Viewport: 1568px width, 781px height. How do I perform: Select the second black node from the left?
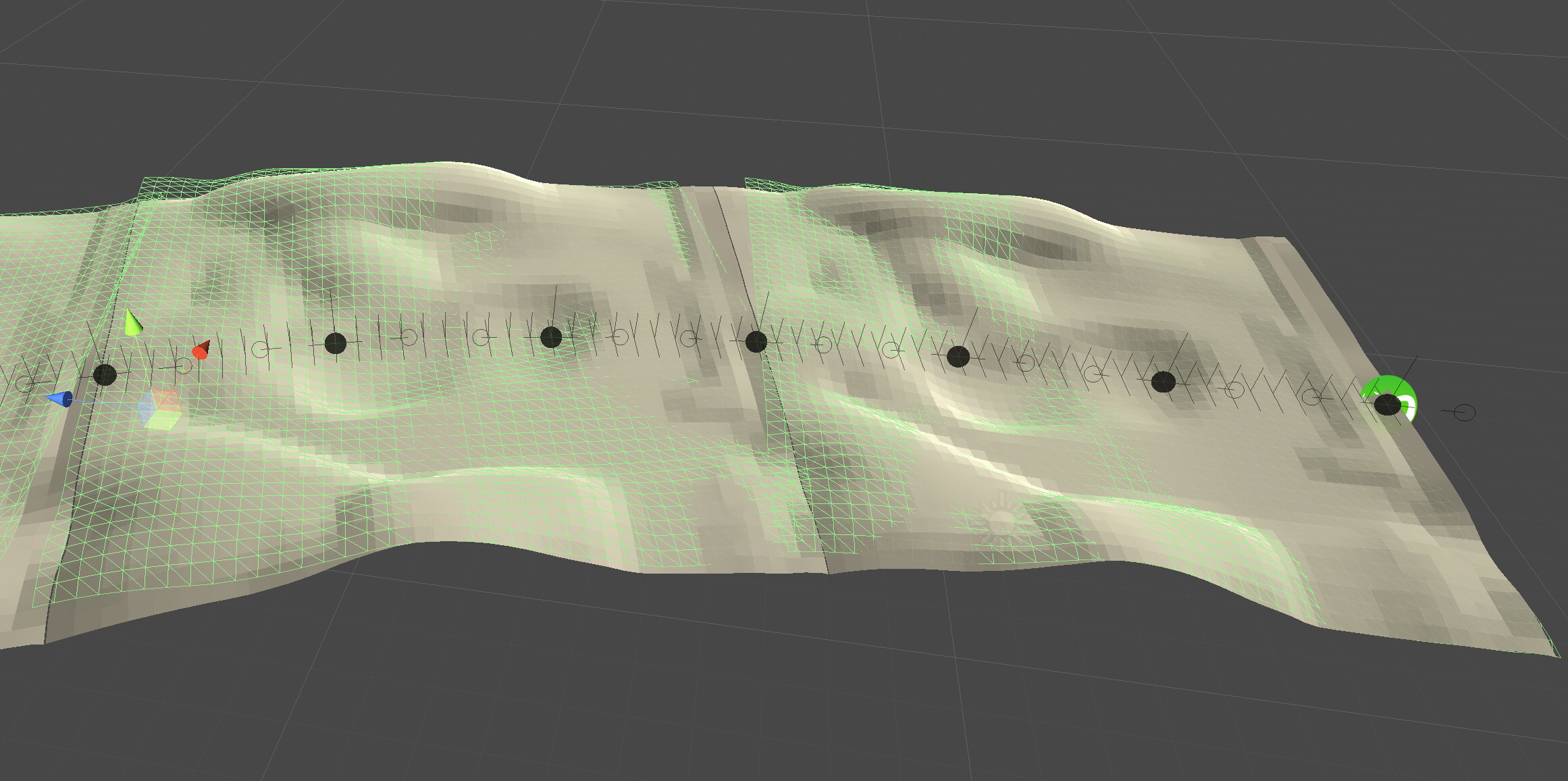coord(336,343)
